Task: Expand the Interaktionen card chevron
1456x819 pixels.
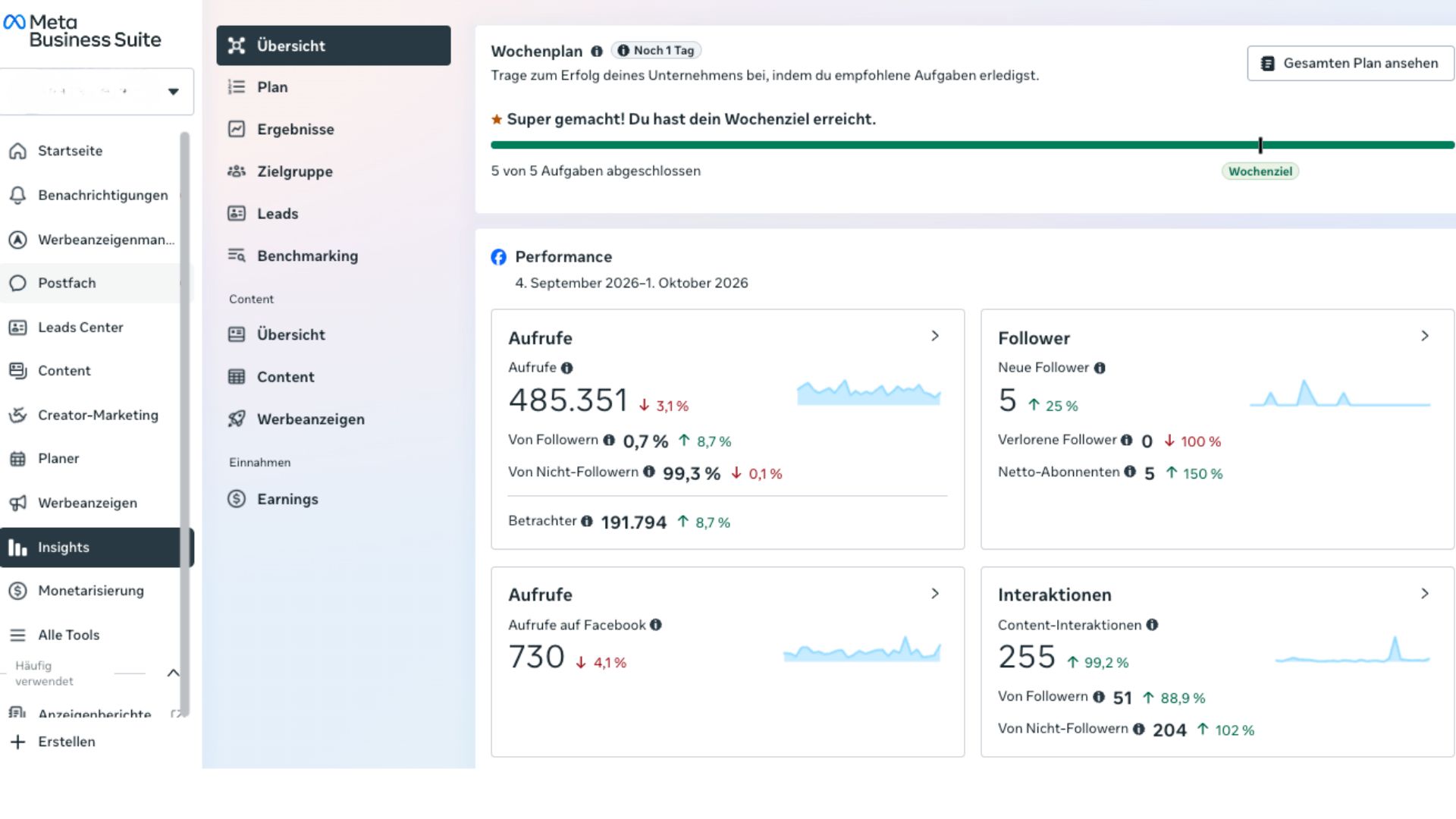Action: point(1425,594)
